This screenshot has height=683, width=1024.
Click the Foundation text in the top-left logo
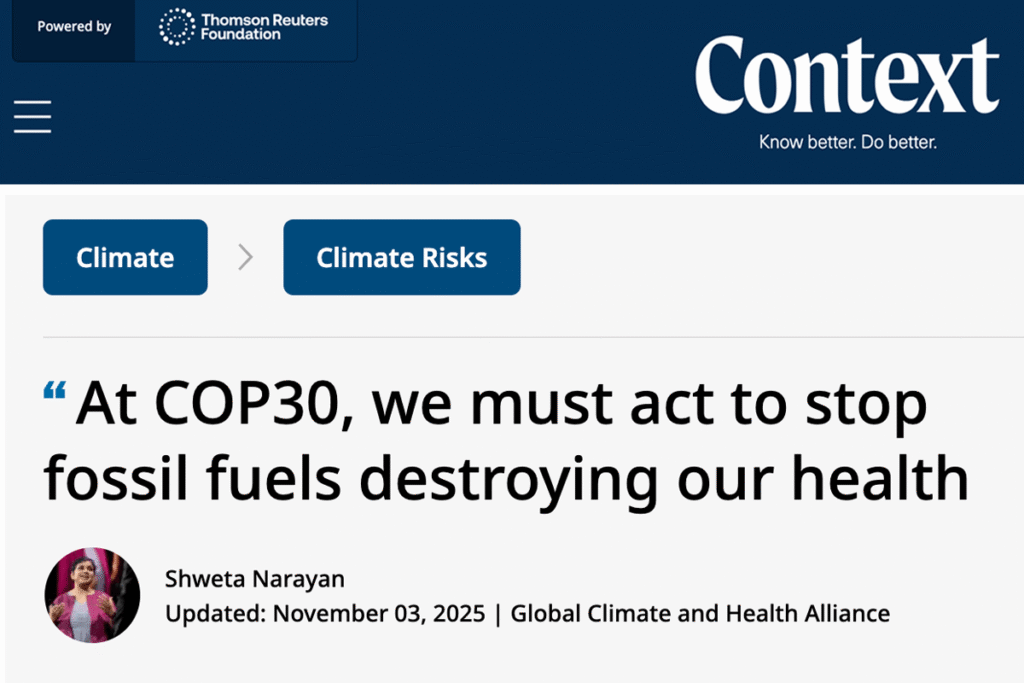[242, 33]
